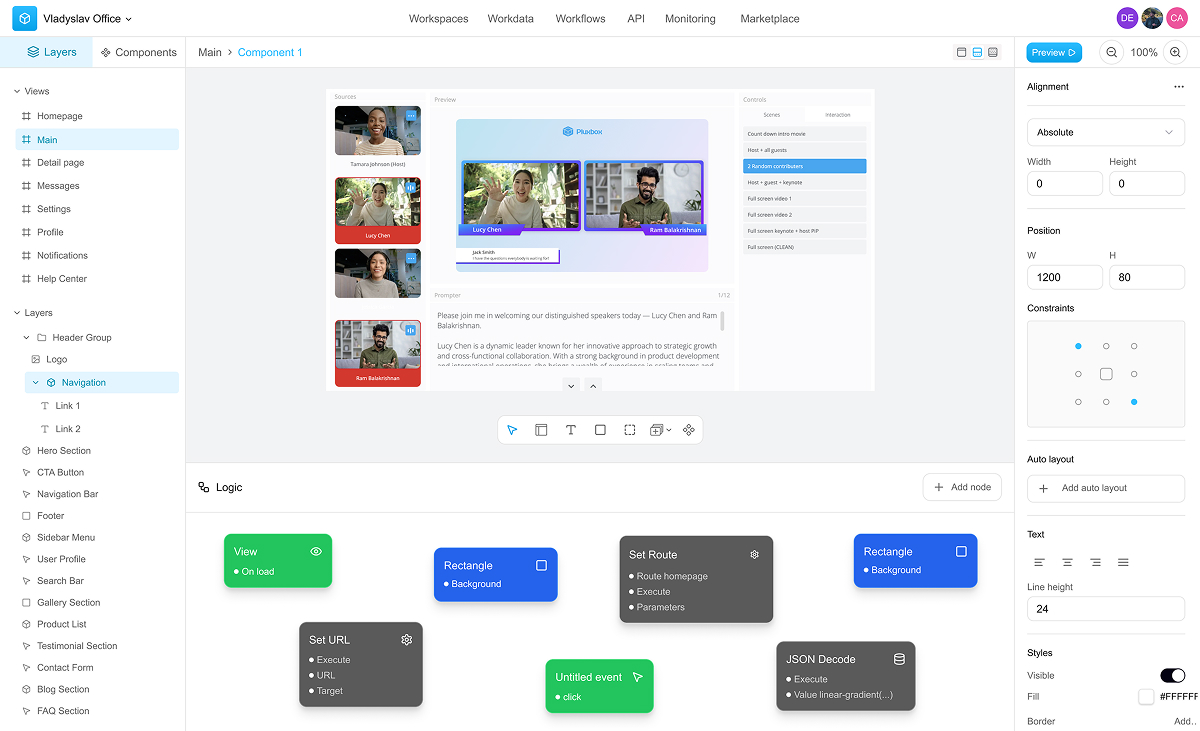Click the center text alignment icon
Screen dimensions: 1200x731
tap(1067, 563)
